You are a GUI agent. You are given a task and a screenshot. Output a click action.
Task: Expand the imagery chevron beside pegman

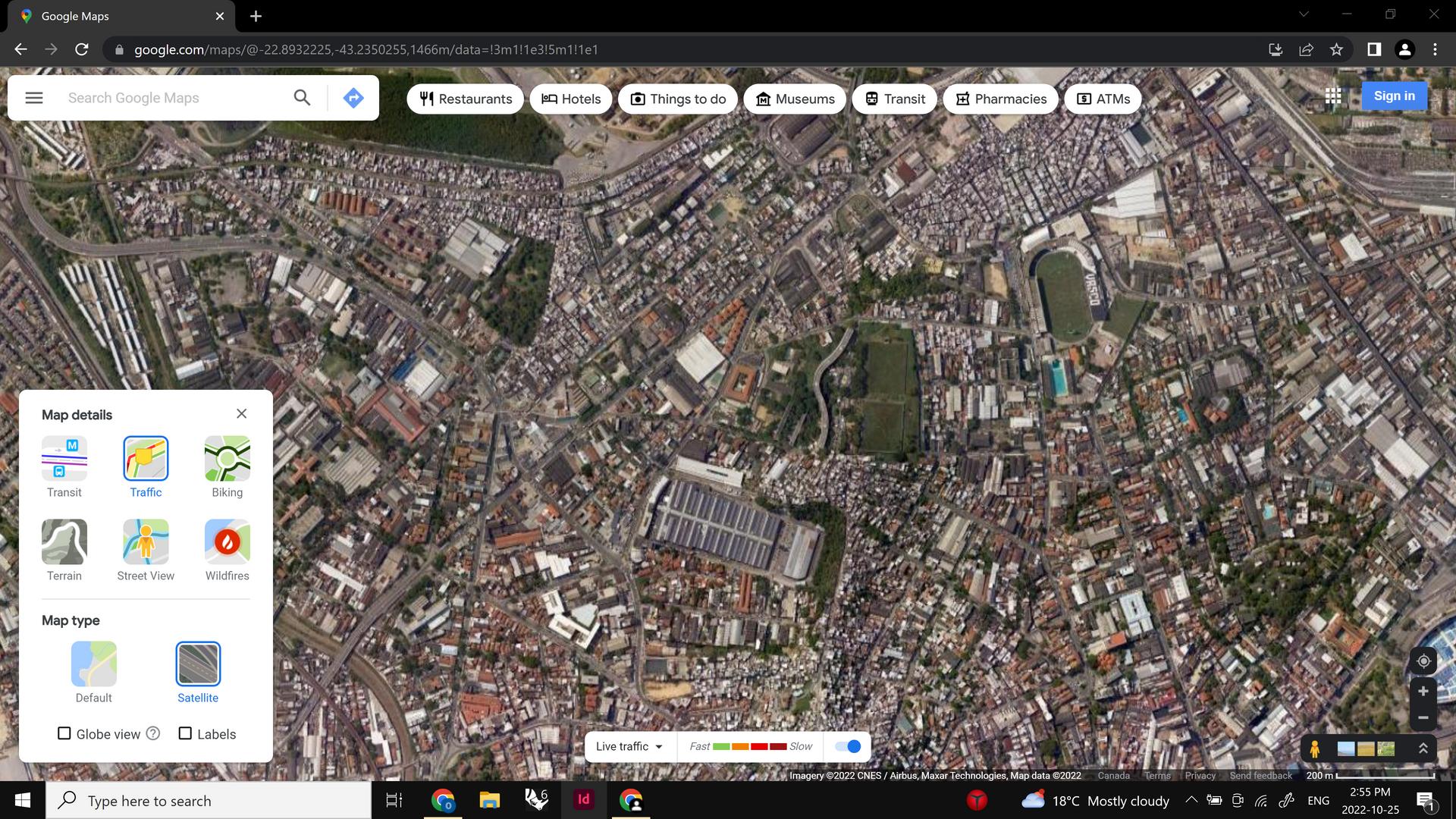pos(1423,748)
